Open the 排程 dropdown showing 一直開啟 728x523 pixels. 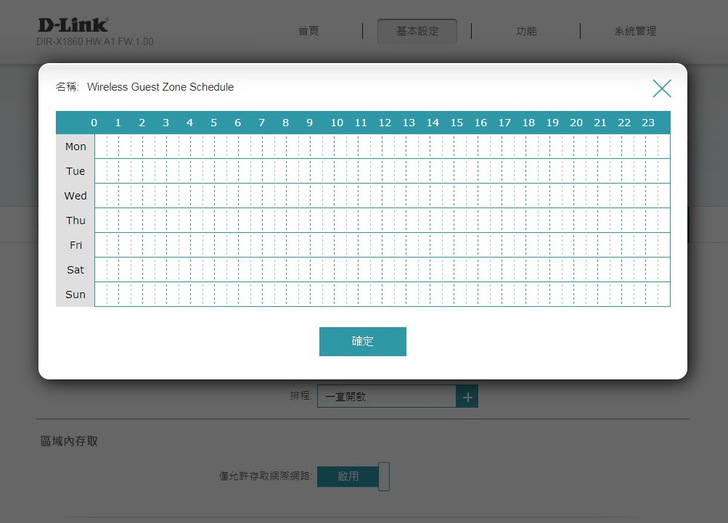point(386,397)
